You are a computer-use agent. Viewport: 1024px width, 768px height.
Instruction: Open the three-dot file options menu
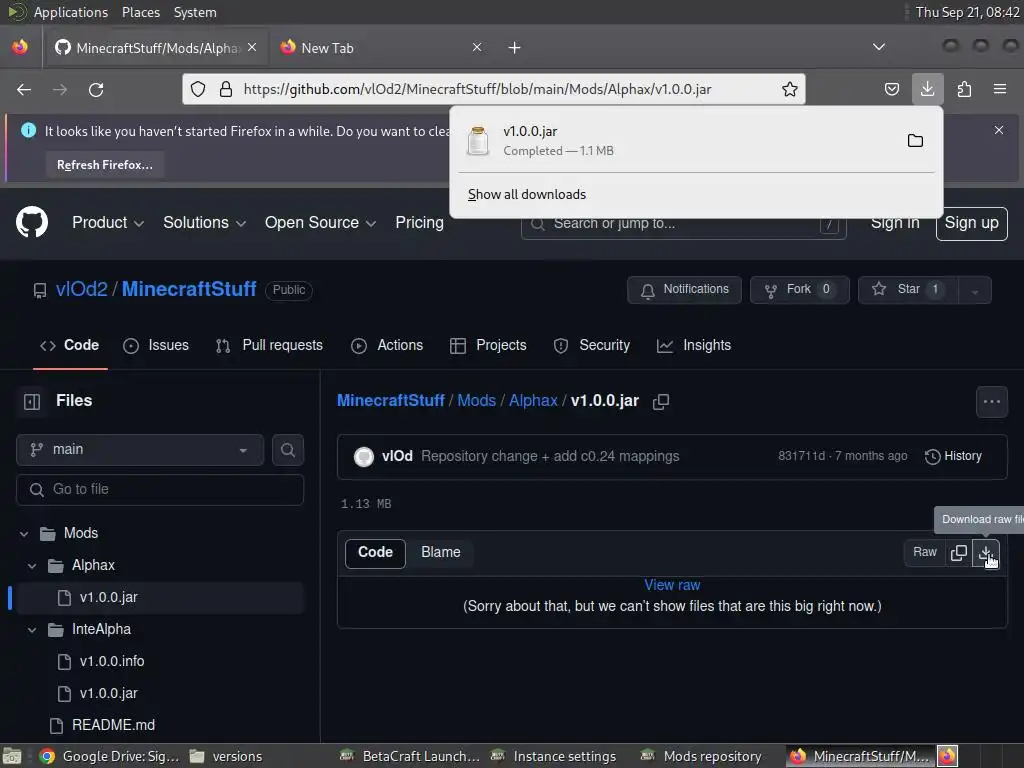(991, 402)
